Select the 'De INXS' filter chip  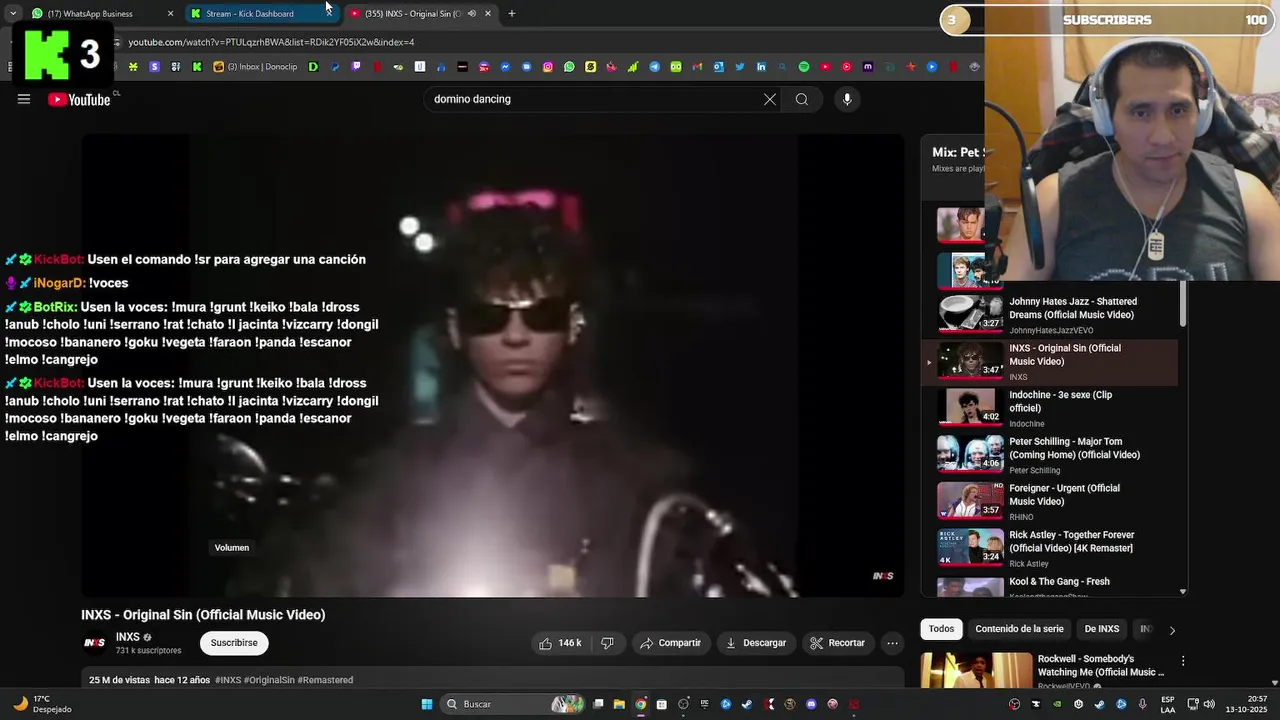pyautogui.click(x=1102, y=629)
